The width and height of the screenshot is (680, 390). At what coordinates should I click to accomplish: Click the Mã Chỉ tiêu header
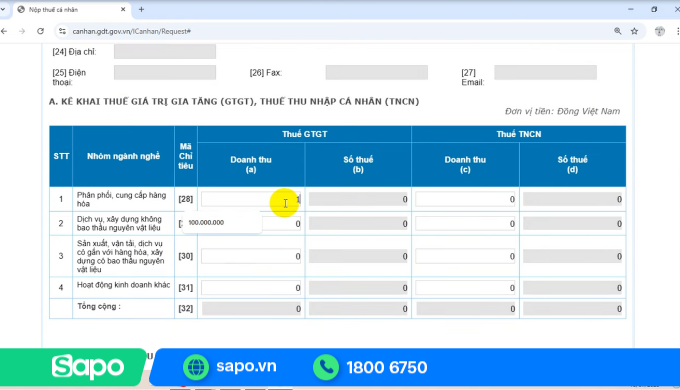[186, 156]
